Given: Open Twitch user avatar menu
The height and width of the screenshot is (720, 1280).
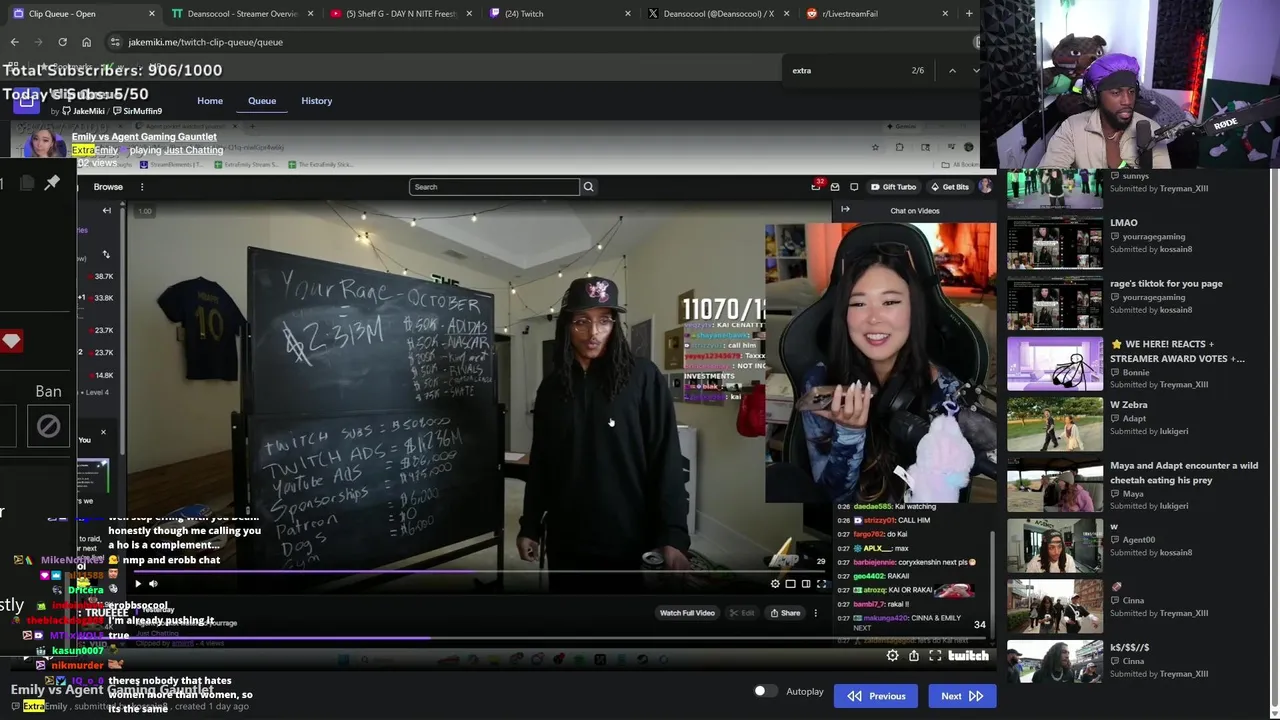Looking at the screenshot, I should [x=986, y=187].
